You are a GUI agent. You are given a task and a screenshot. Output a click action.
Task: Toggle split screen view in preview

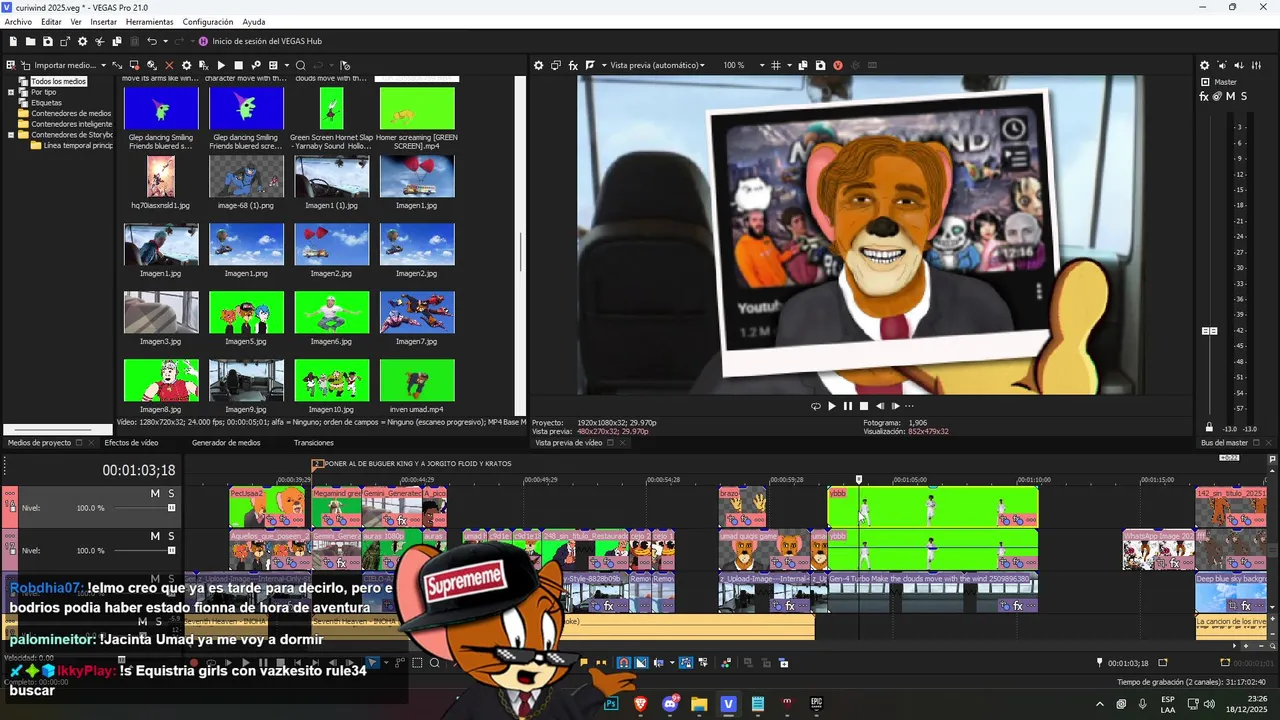tap(590, 65)
